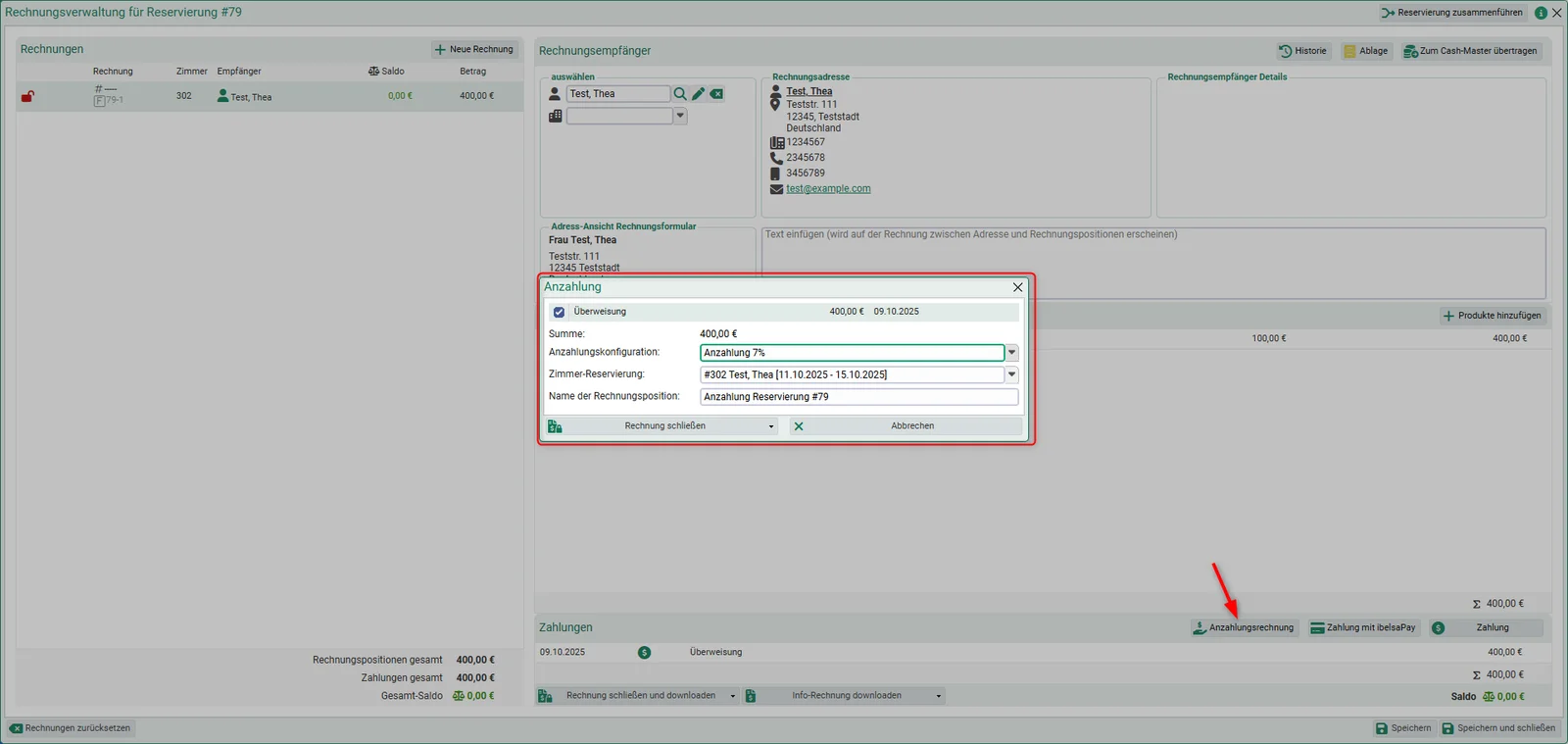Select the invoice row for room 302

[x=269, y=96]
